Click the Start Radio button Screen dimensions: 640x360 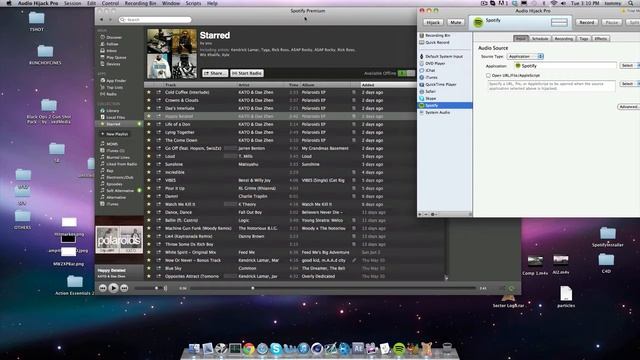pyautogui.click(x=247, y=73)
